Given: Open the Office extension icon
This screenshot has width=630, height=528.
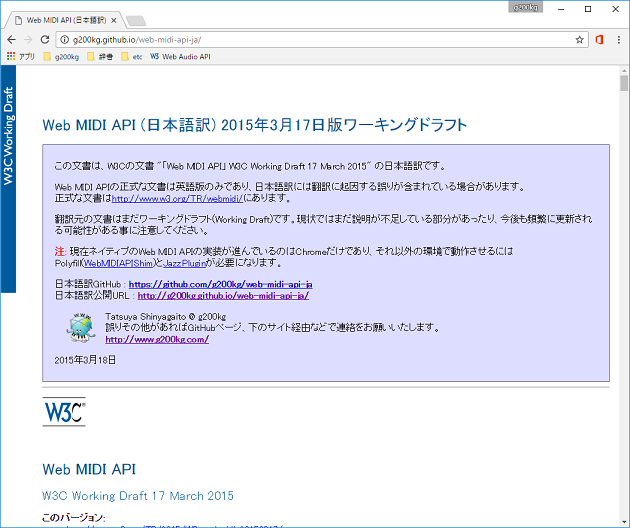Looking at the screenshot, I should pos(599,39).
